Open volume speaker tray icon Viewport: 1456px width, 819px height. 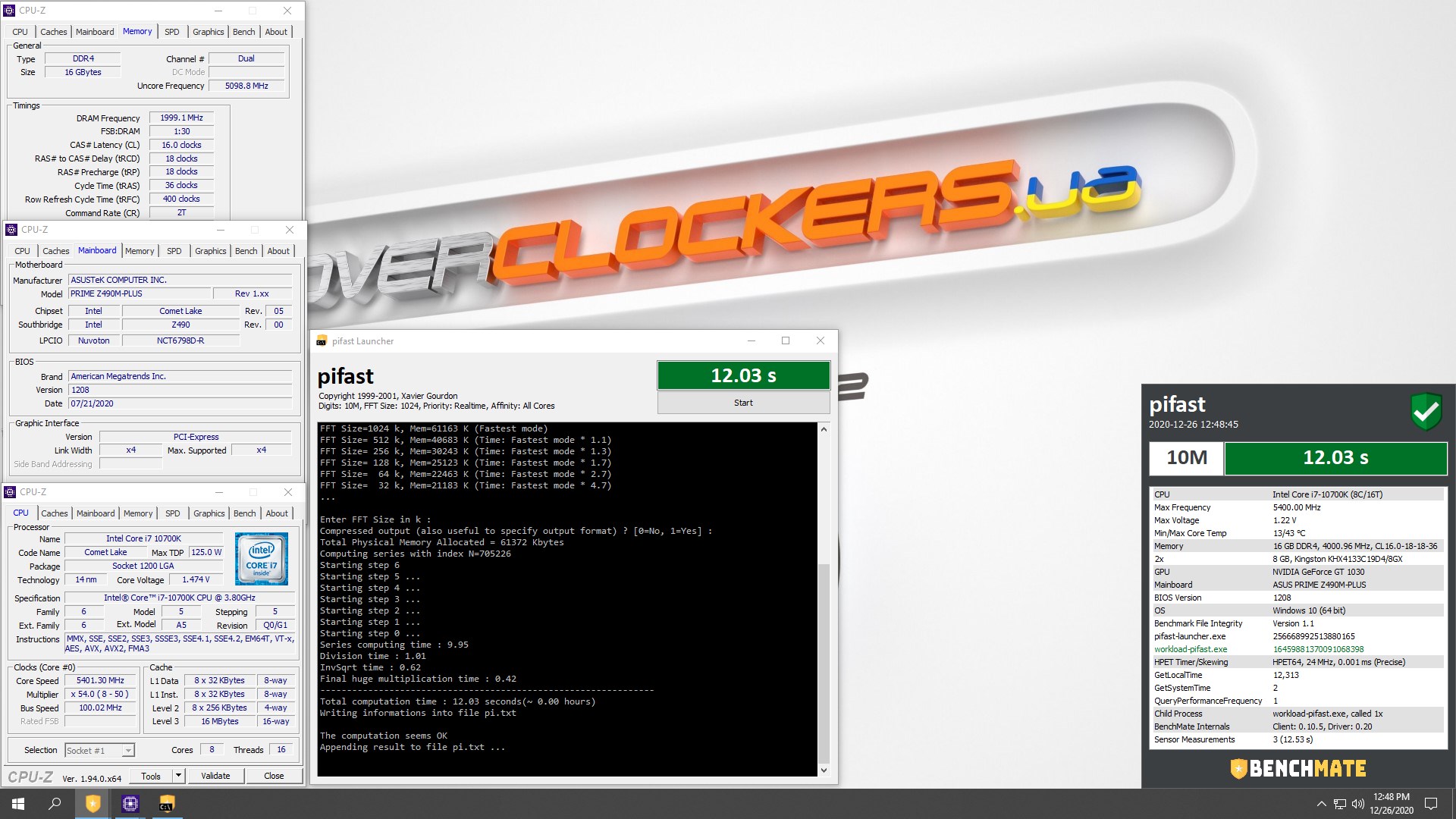point(1358,804)
